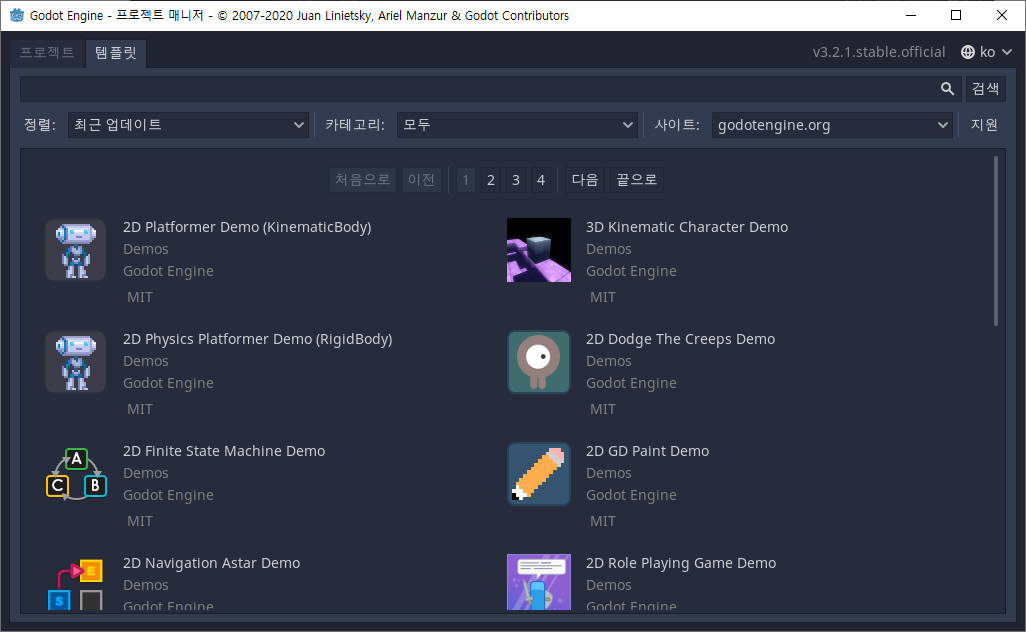Viewport: 1026px width, 632px height.
Task: Click the 검색 search button
Action: [x=985, y=89]
